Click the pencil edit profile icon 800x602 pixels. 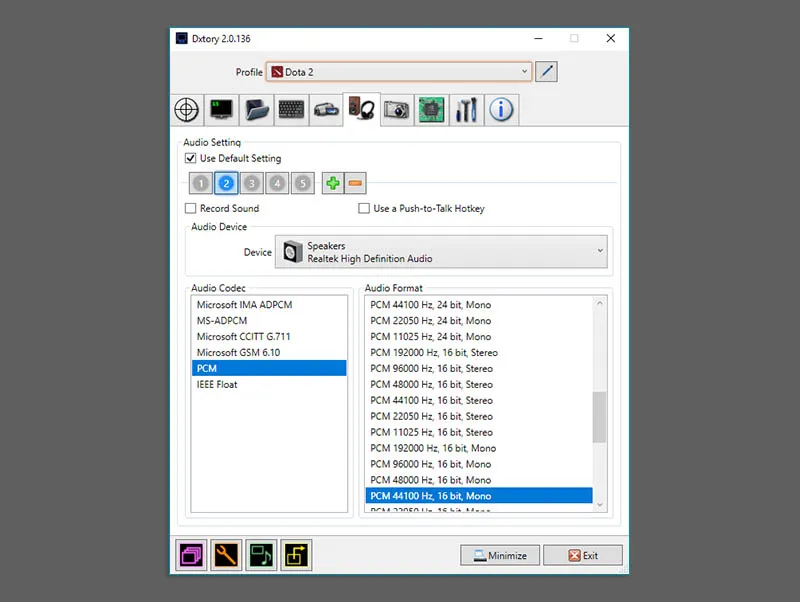pyautogui.click(x=546, y=72)
